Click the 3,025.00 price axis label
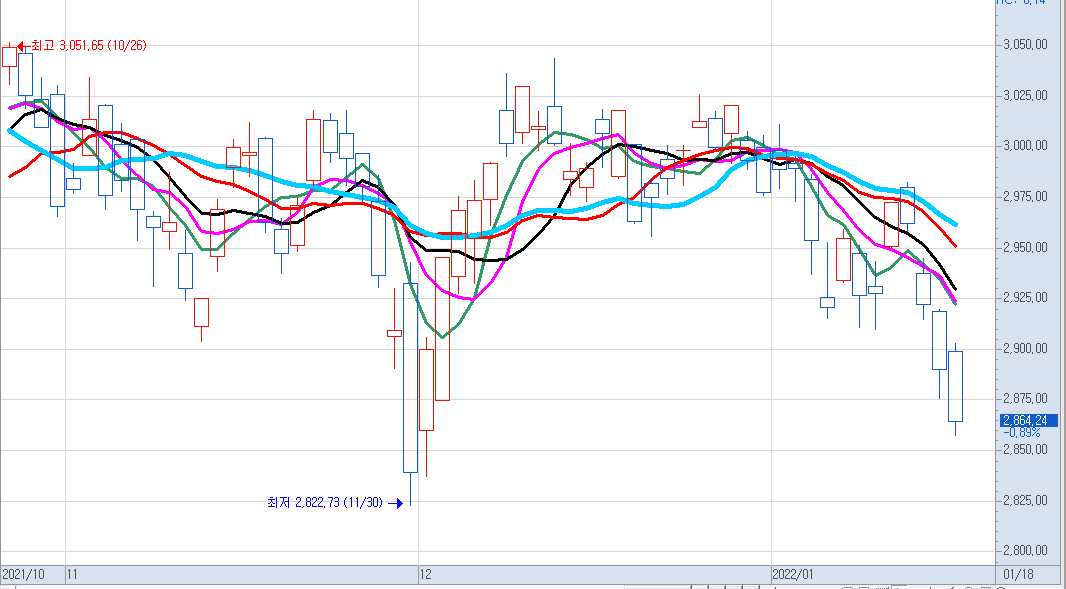Screen dimensions: 1066x589 point(1025,95)
